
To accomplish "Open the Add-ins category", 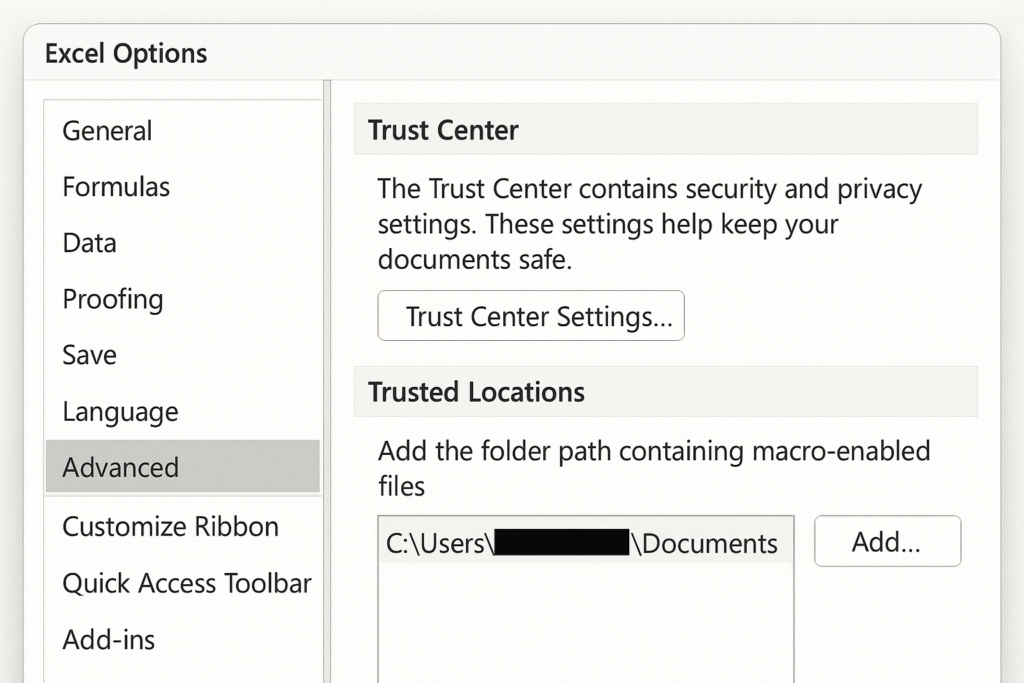I will pos(108,640).
